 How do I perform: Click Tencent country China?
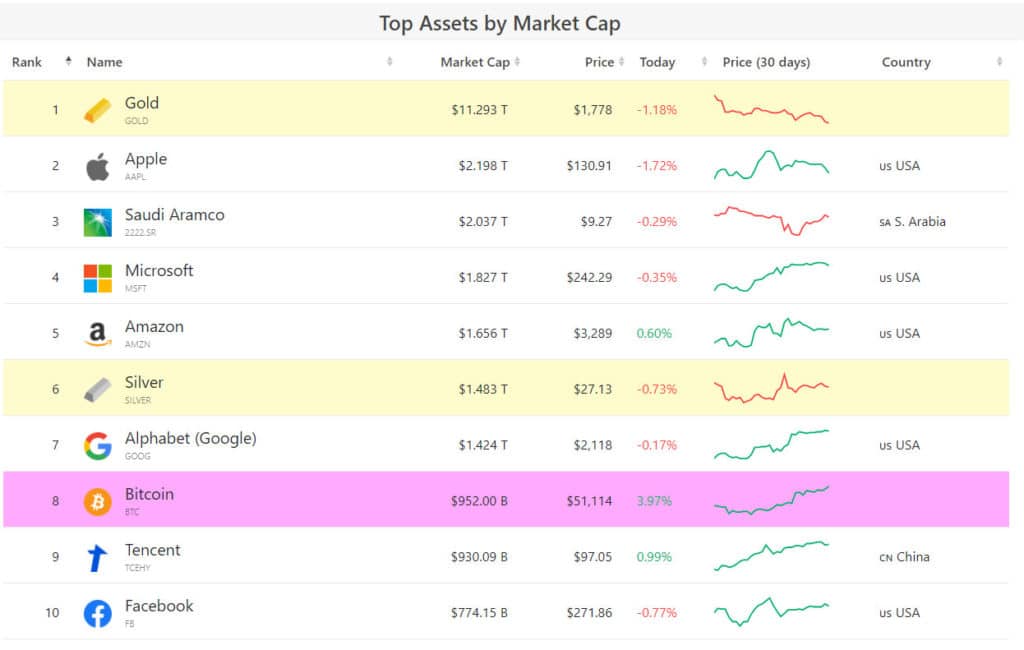pyautogui.click(x=904, y=557)
